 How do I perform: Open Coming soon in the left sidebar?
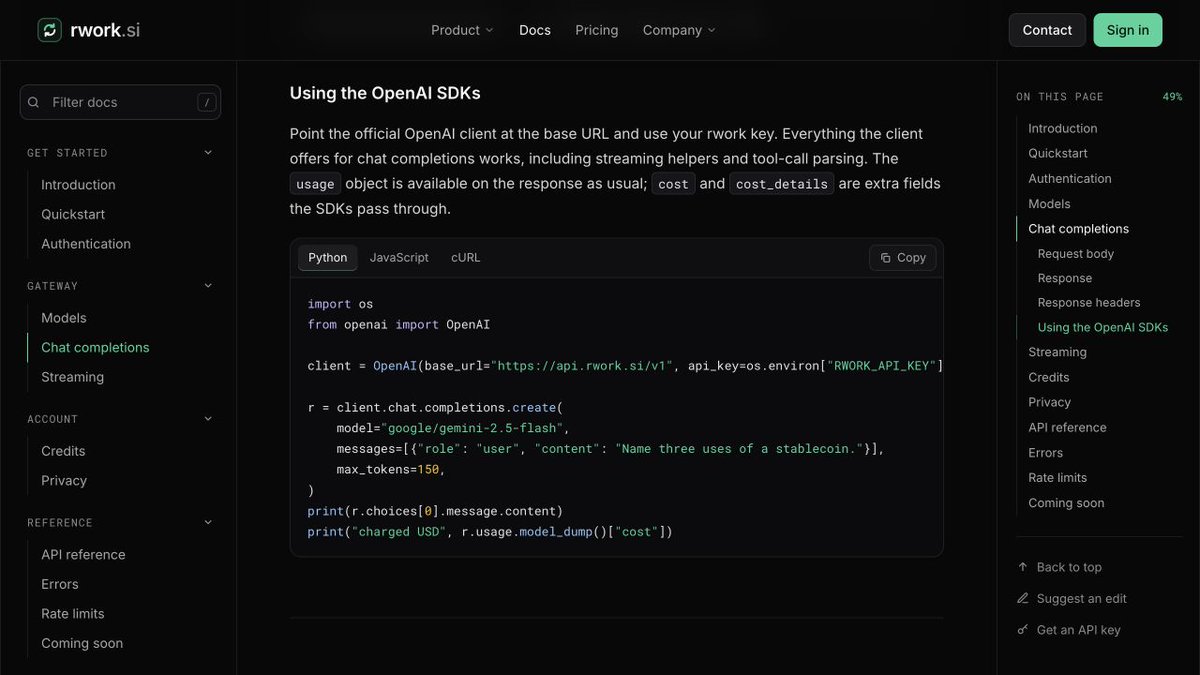[82, 643]
